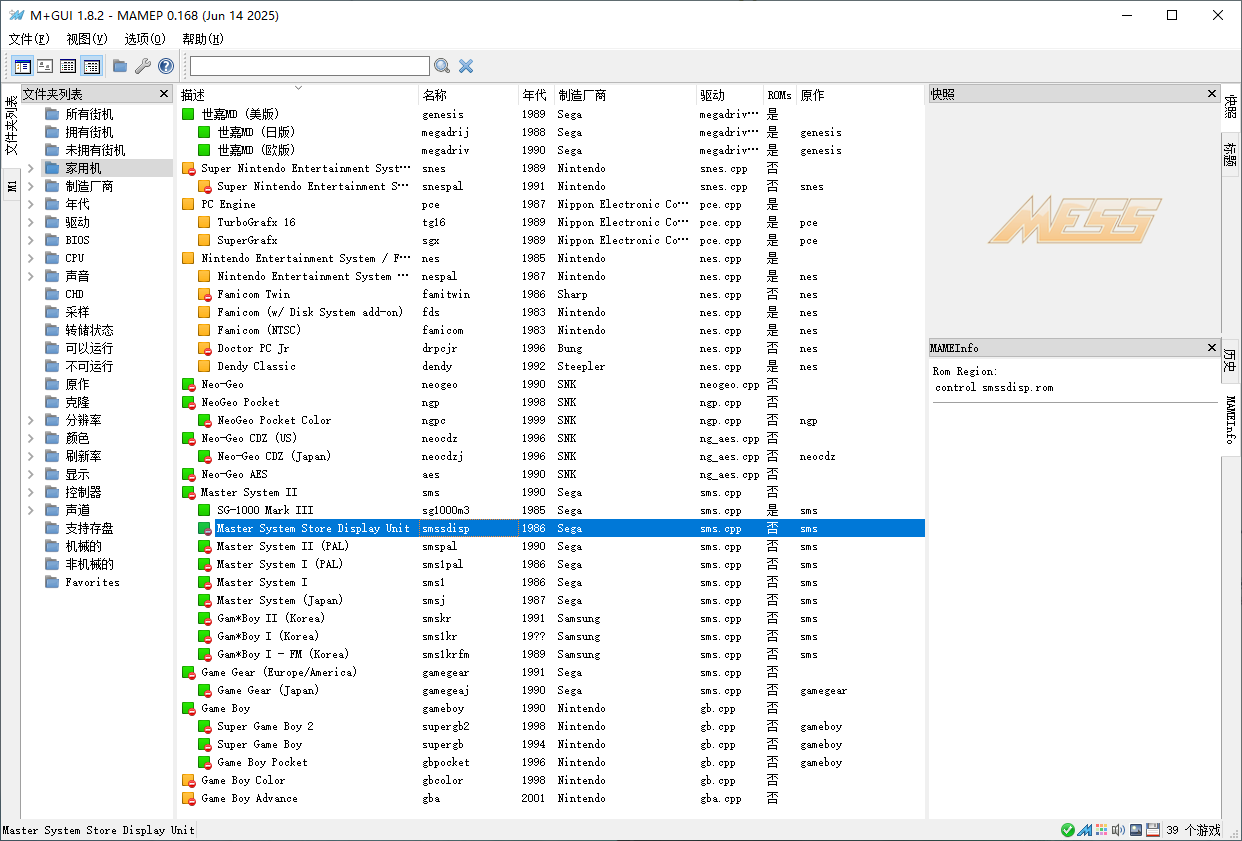Image resolution: width=1242 pixels, height=841 pixels.
Task: Open the 选项(O) menu
Action: tap(145, 39)
